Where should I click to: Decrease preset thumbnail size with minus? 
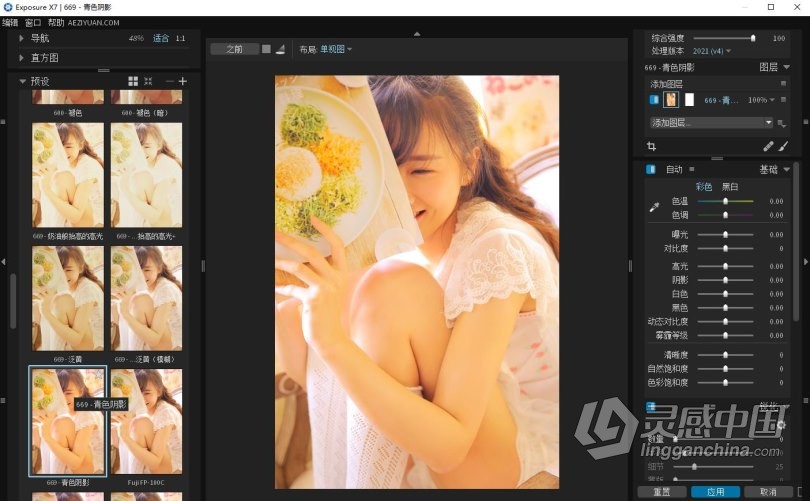(169, 81)
